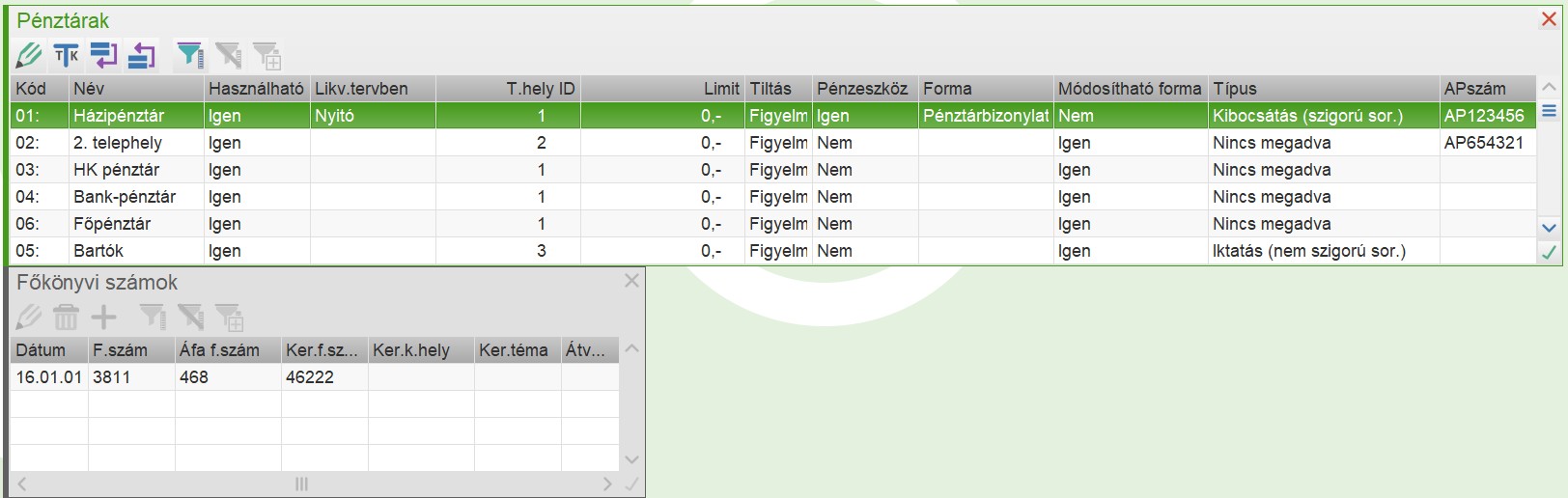Click the green checkmark at Pénztárak grid corner
This screenshot has height=498, width=1568.
point(1549,253)
